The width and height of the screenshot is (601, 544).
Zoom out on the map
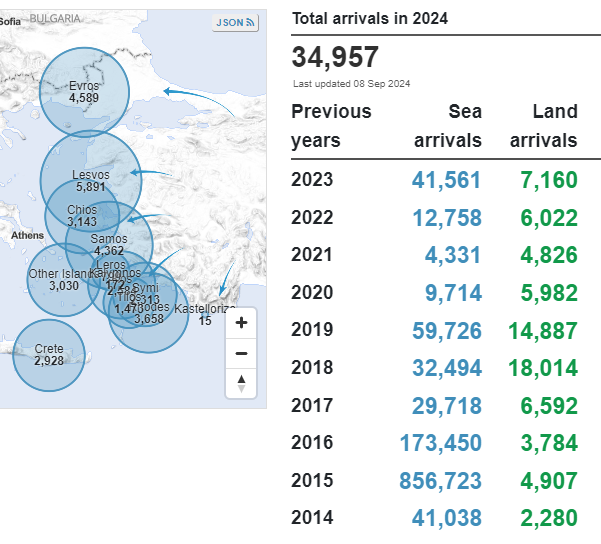pyautogui.click(x=241, y=353)
